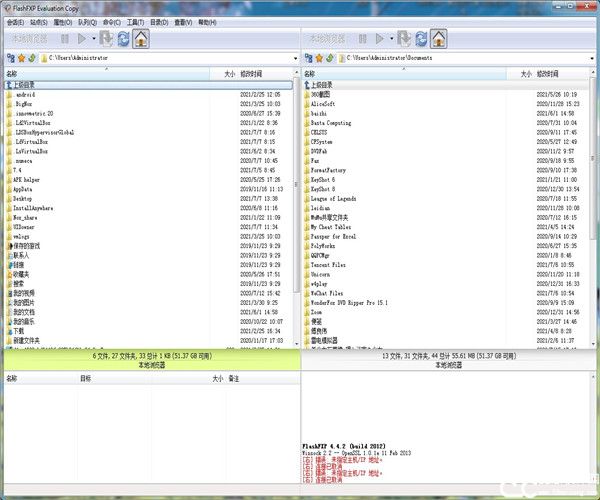Click the left pane pause icon
This screenshot has height=500, width=600.
[65, 39]
